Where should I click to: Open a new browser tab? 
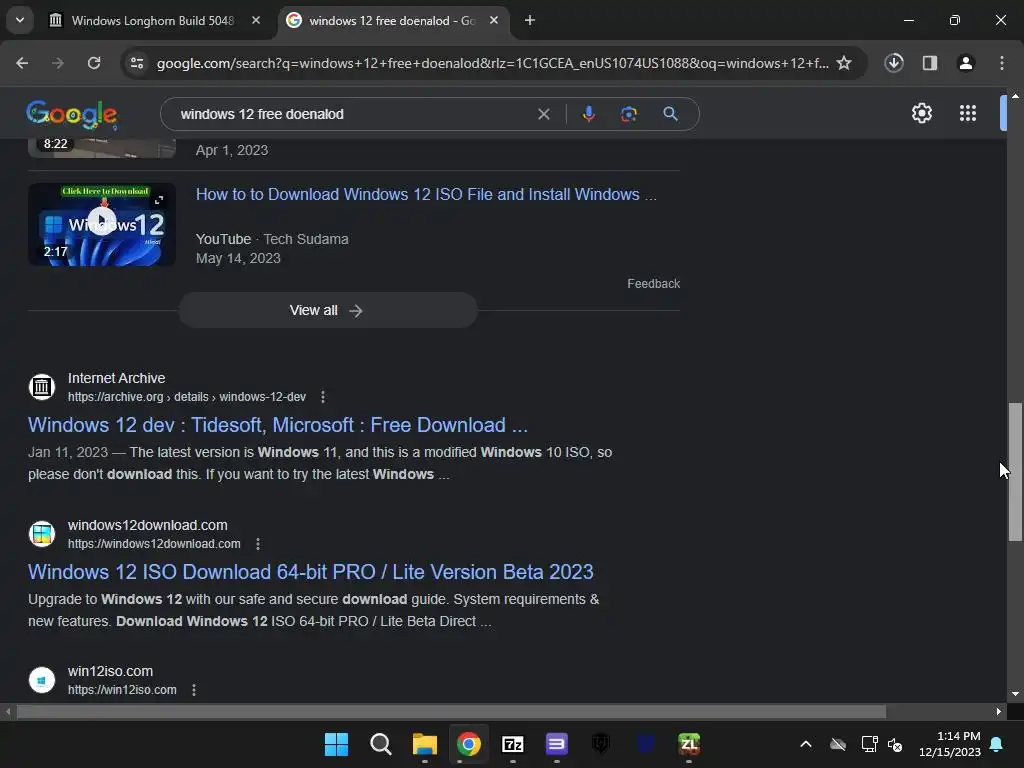pos(530,21)
